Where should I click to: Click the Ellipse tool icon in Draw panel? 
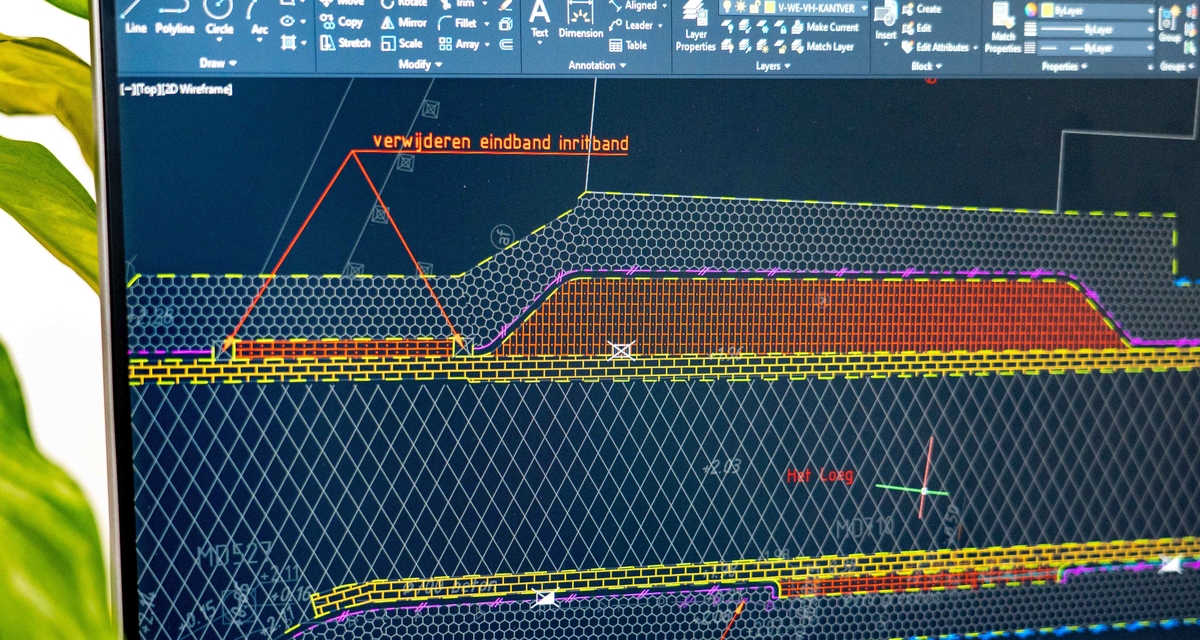click(287, 21)
